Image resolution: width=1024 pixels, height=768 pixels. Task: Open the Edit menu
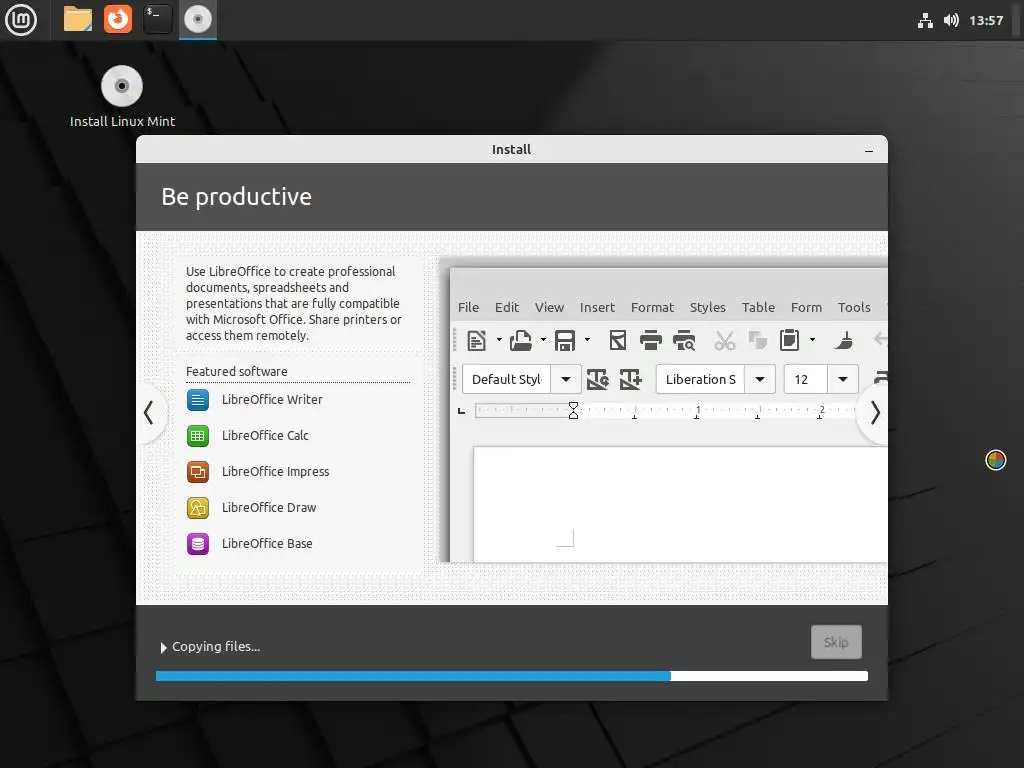click(x=507, y=308)
